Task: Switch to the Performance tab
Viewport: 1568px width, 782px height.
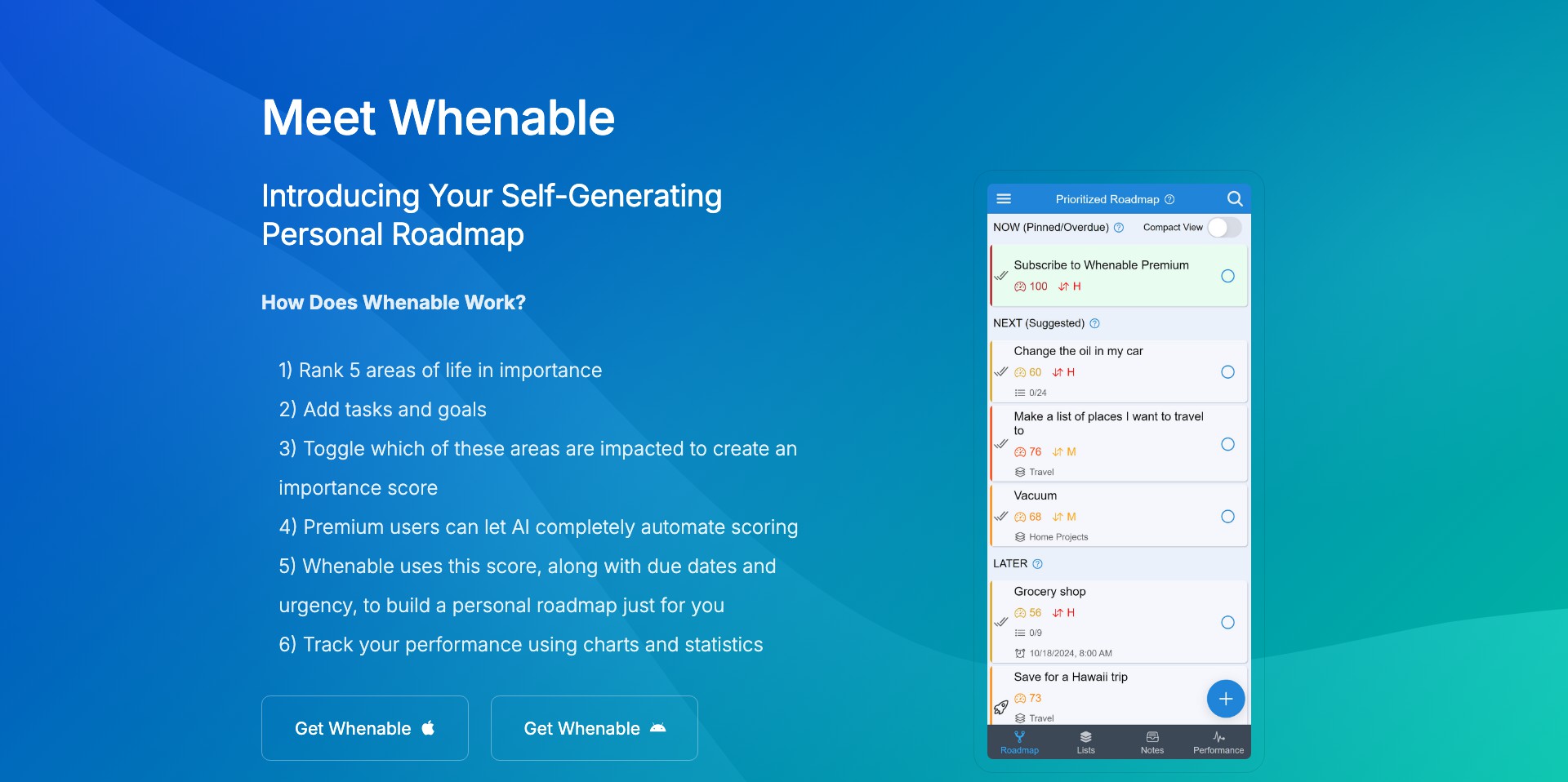Action: 1218,742
